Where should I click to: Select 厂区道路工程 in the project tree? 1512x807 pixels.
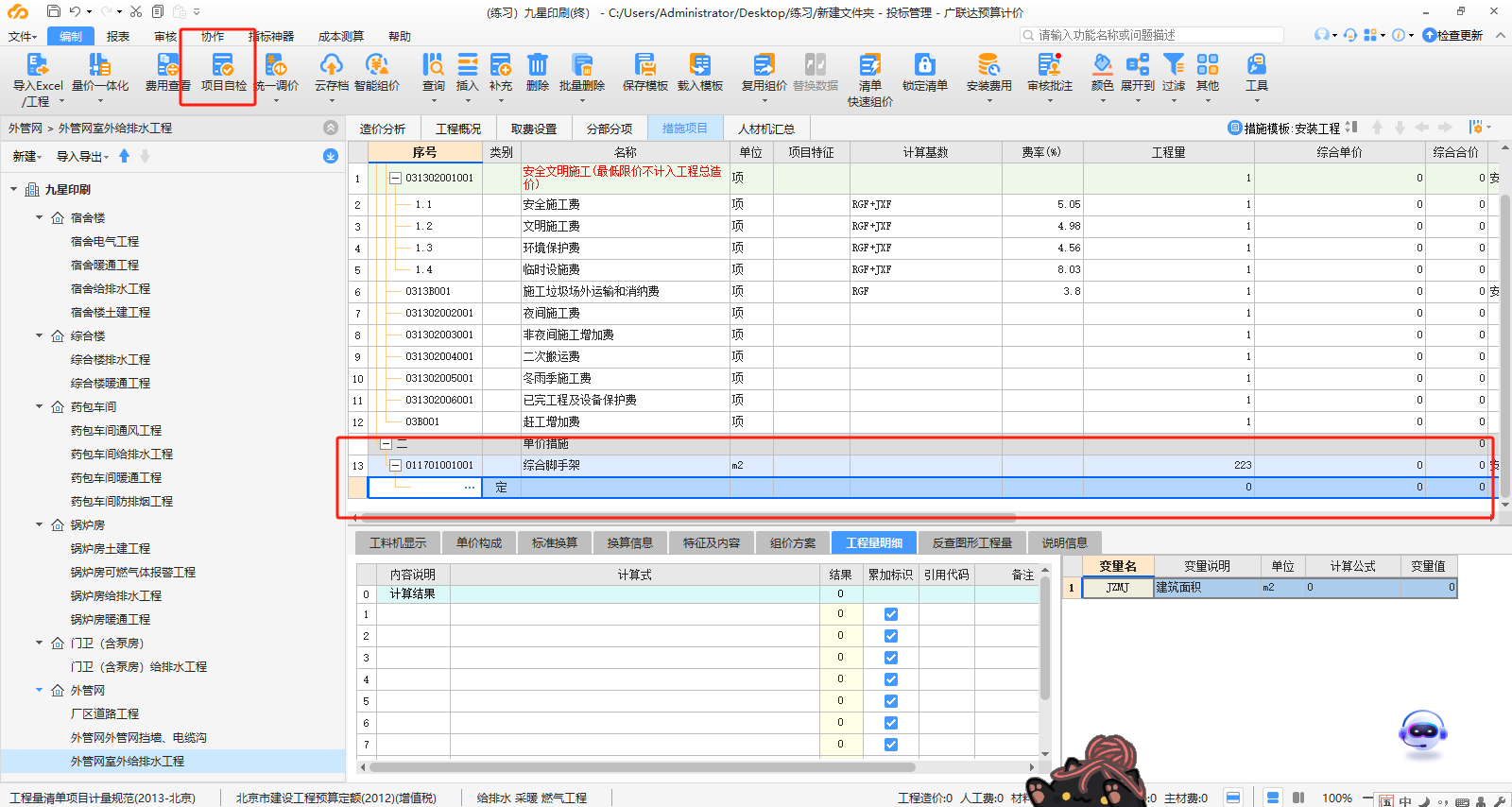pyautogui.click(x=105, y=713)
